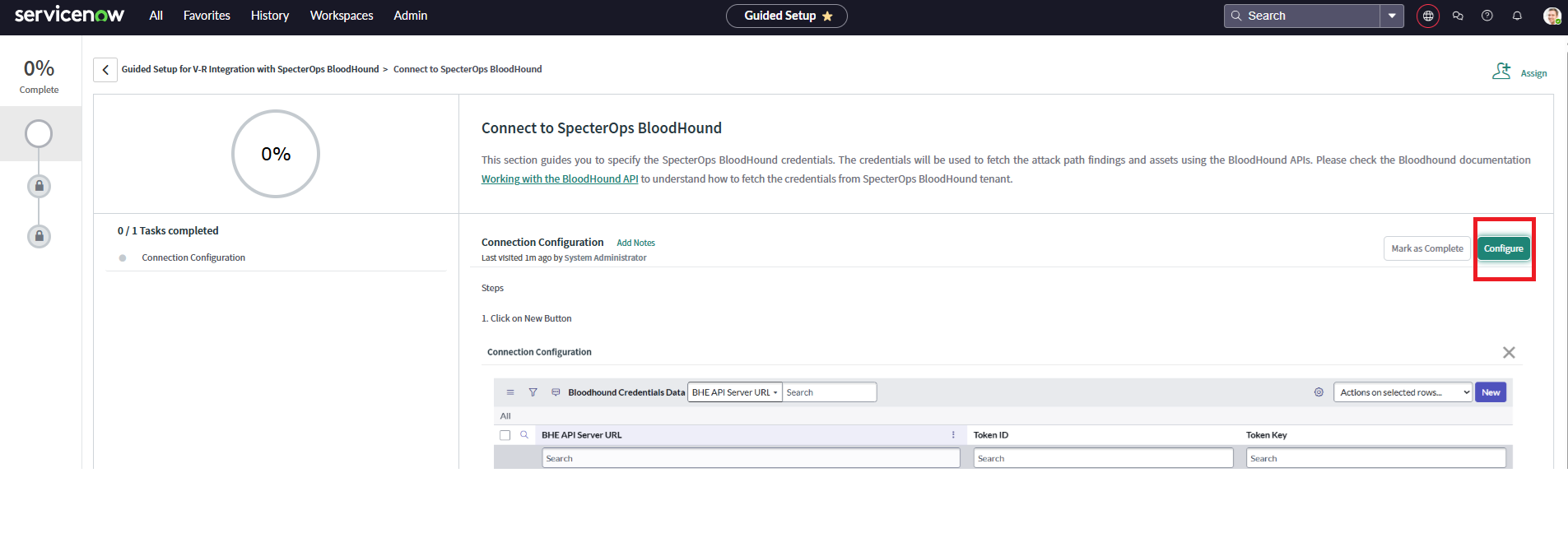This screenshot has width=1568, height=533.
Task: Open Working with the BloodHound API link
Action: tap(560, 178)
